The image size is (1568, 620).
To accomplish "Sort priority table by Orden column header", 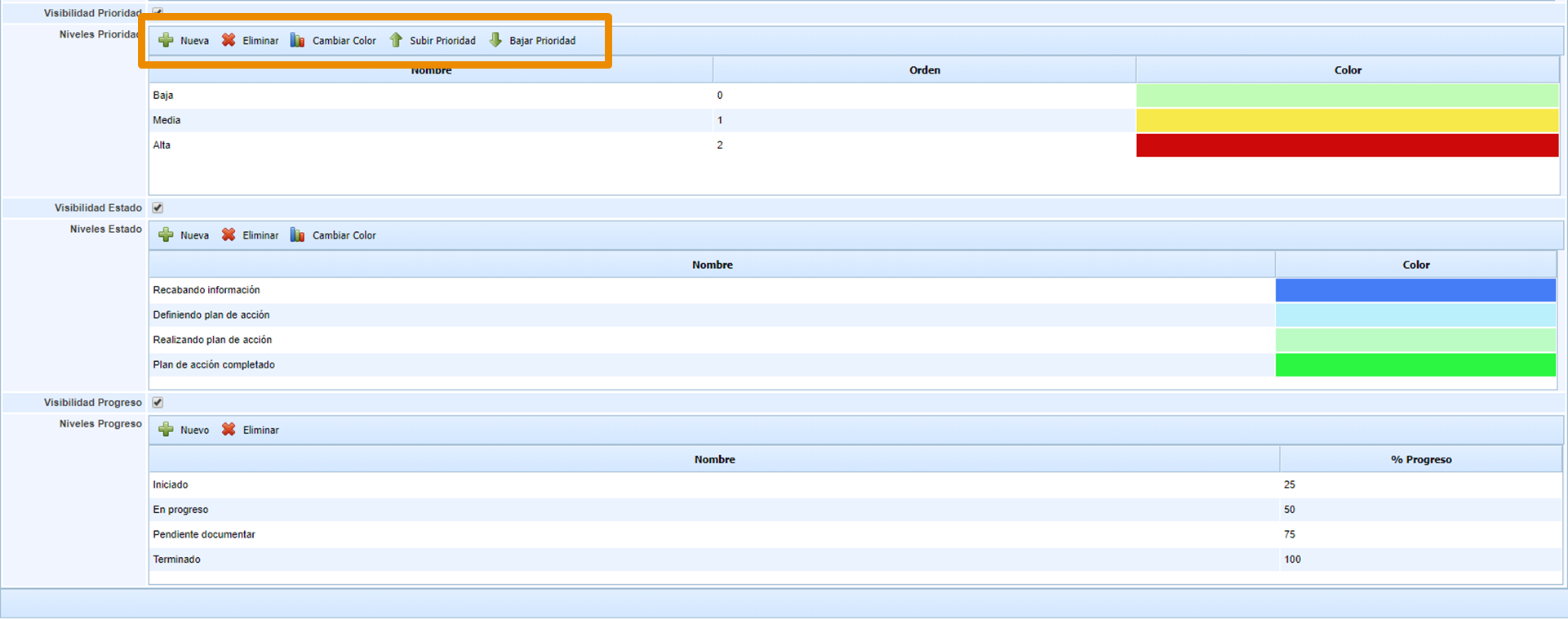I will pyautogui.click(x=924, y=70).
